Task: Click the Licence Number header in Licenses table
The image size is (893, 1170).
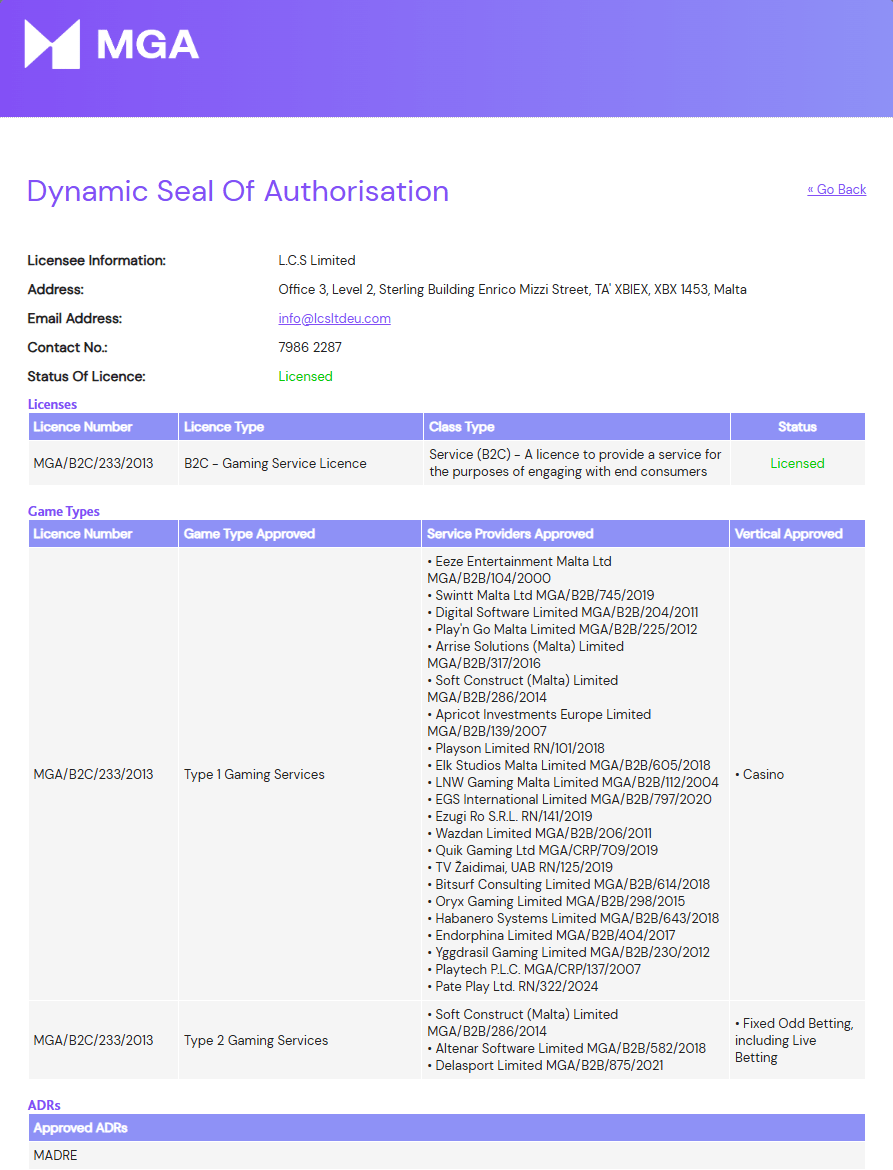Action: click(83, 427)
